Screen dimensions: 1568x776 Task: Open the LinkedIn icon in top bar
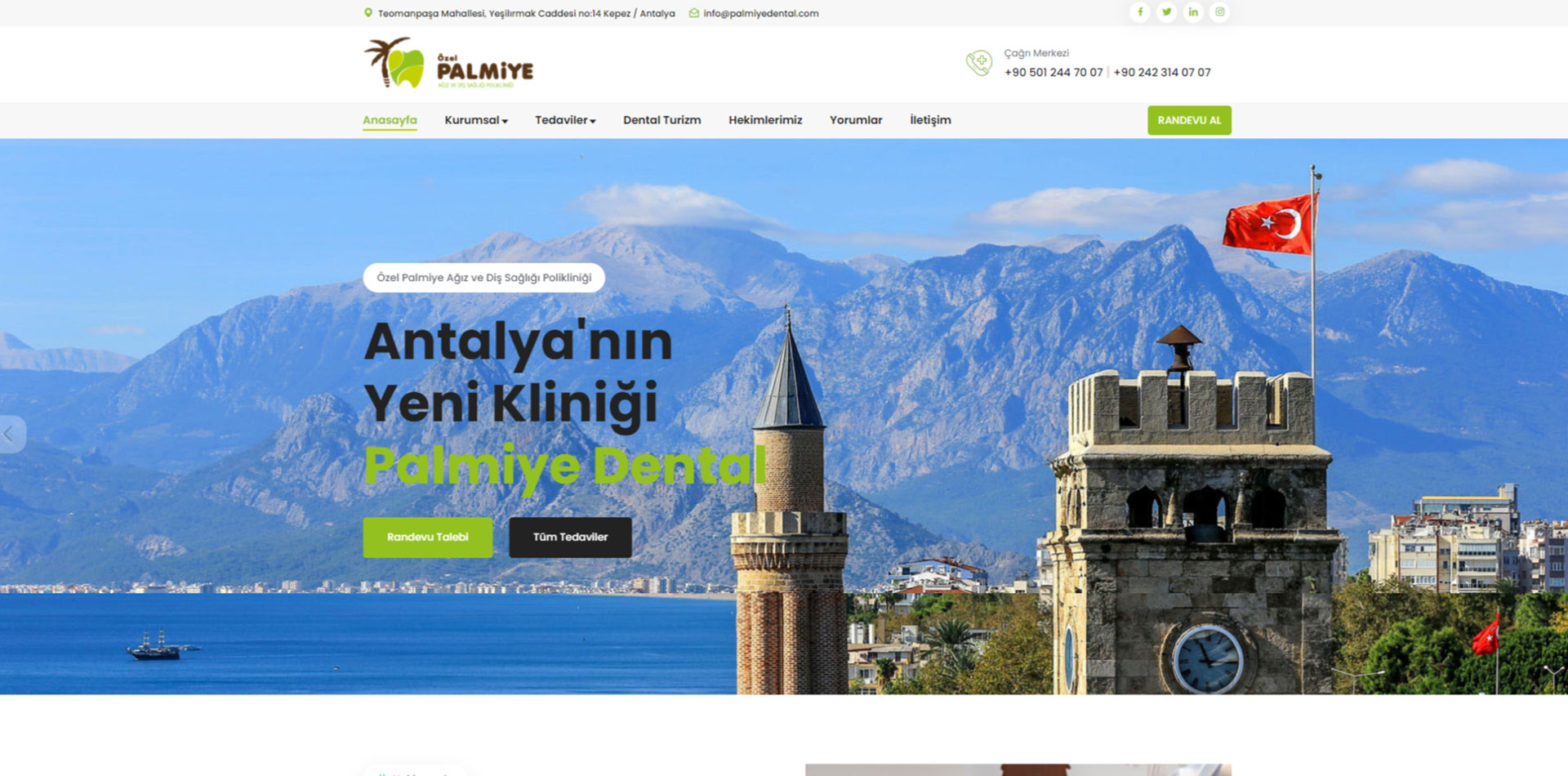(1193, 12)
